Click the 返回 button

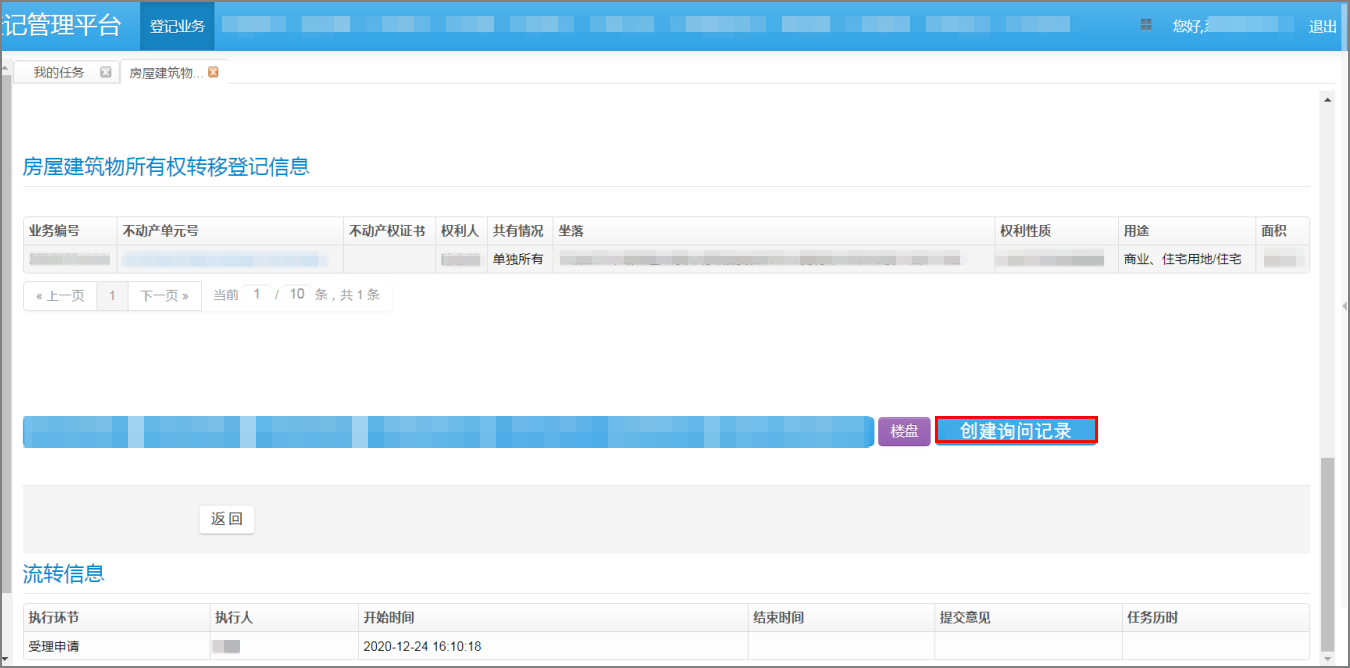(226, 519)
